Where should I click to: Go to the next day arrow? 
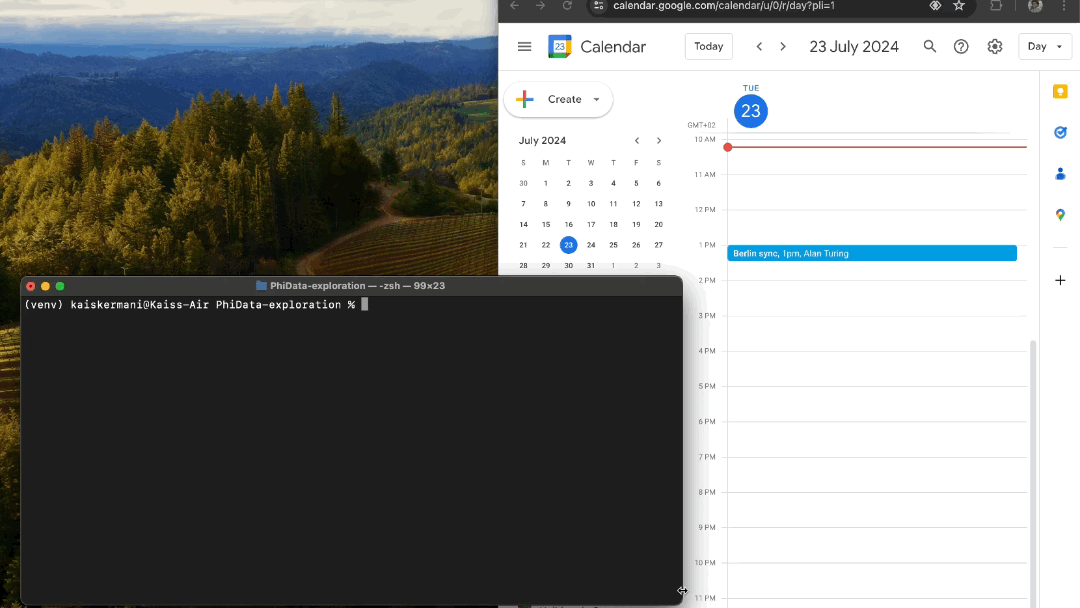(x=783, y=47)
